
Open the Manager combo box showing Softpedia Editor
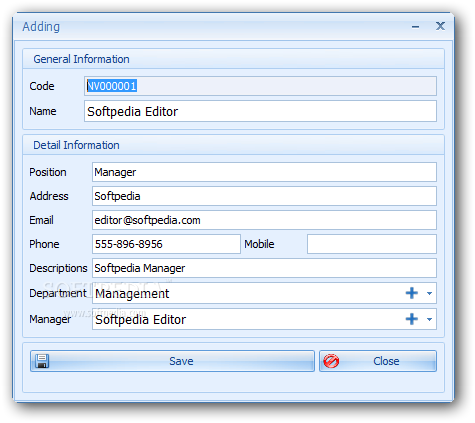[x=264, y=319]
